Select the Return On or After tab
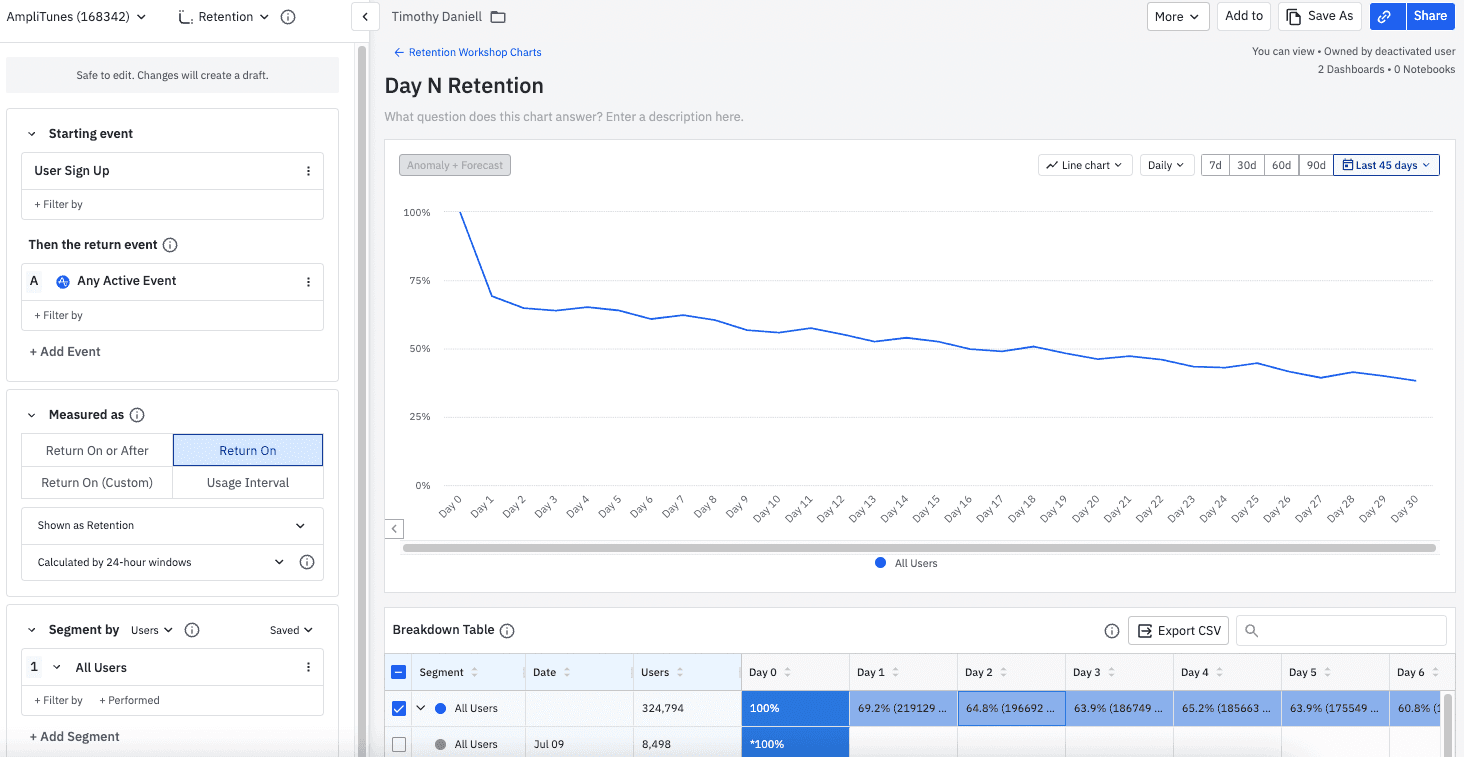This screenshot has width=1464, height=757. click(x=96, y=449)
